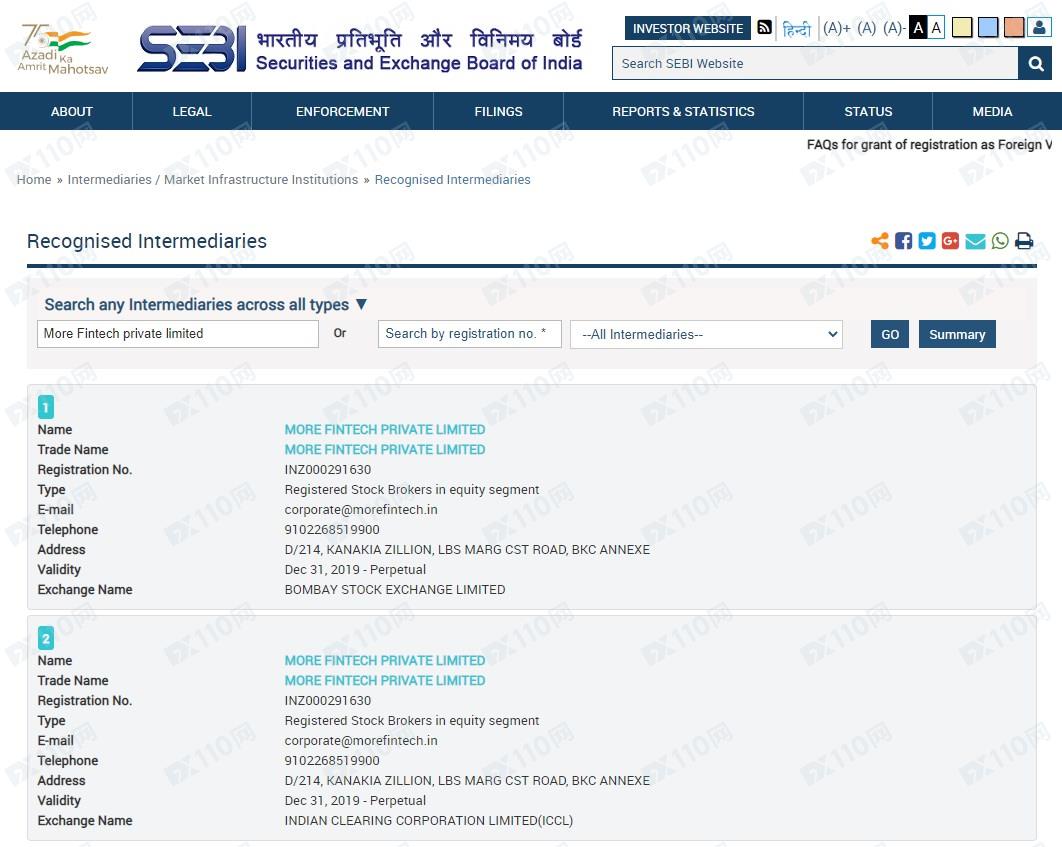
Task: Share via WhatsApp icon
Action: point(1000,241)
